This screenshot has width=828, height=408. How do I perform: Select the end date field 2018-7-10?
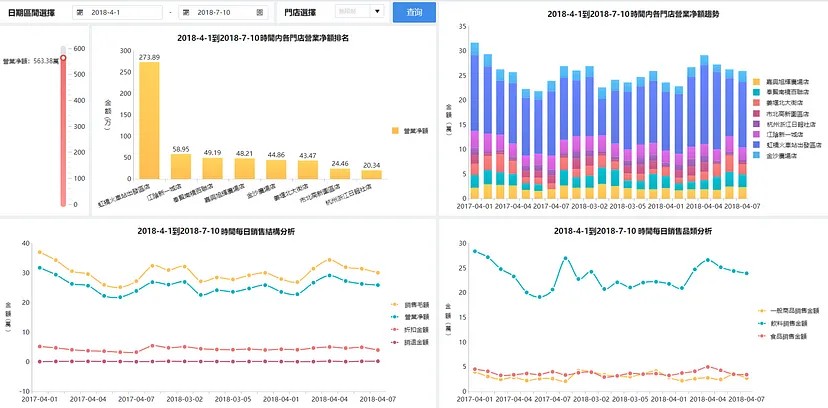[223, 12]
